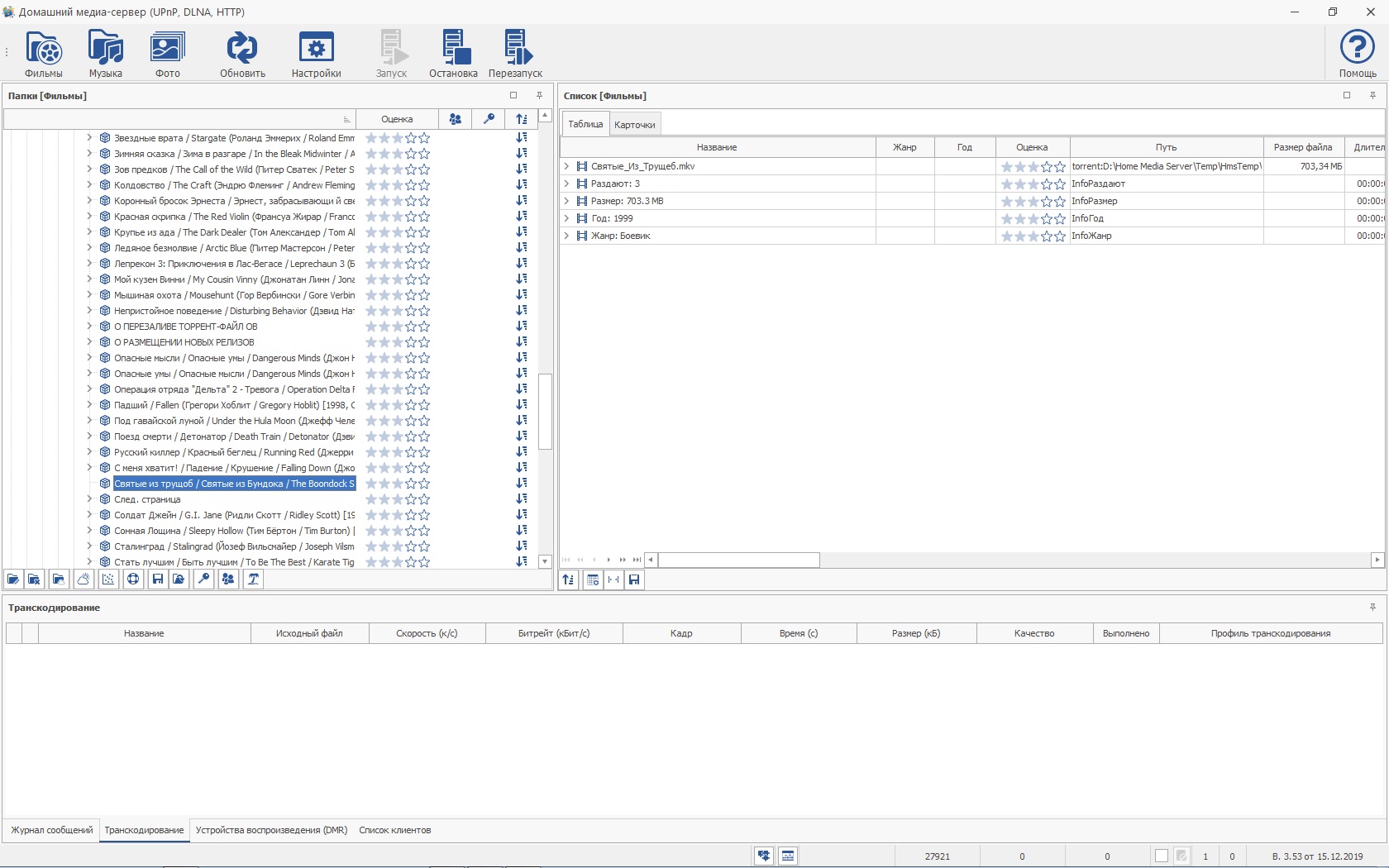Viewport: 1389px width, 868px height.
Task: Click the save icon below movie list
Action: [x=634, y=579]
